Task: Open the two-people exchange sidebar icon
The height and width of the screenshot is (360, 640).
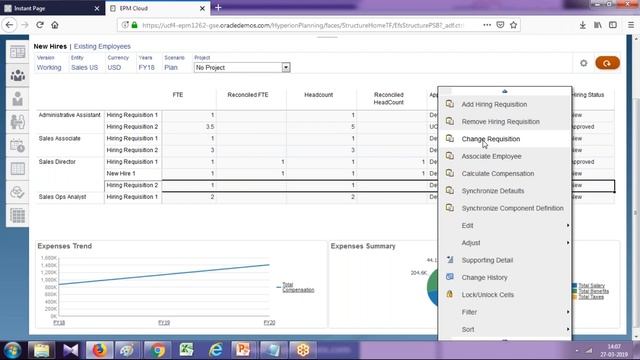Action: [x=18, y=122]
